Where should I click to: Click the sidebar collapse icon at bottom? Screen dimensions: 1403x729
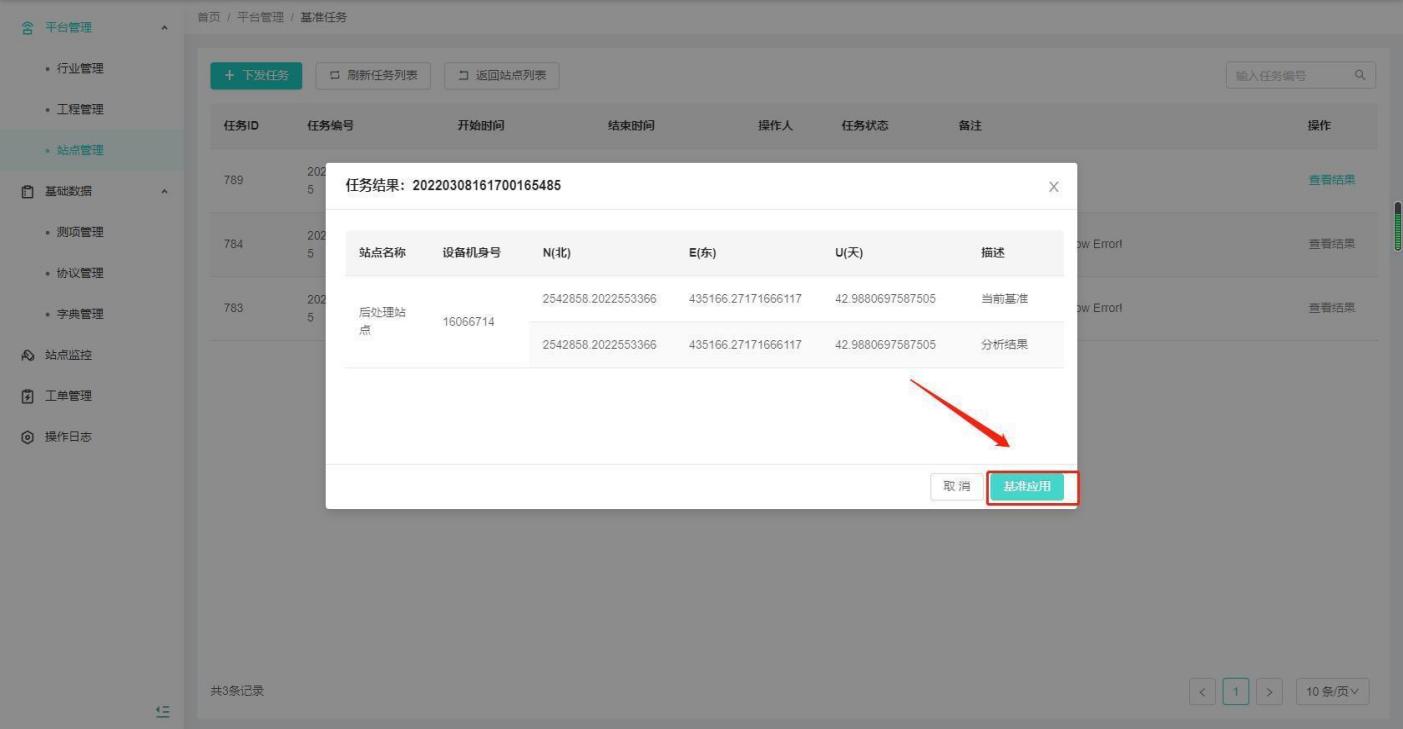163,711
